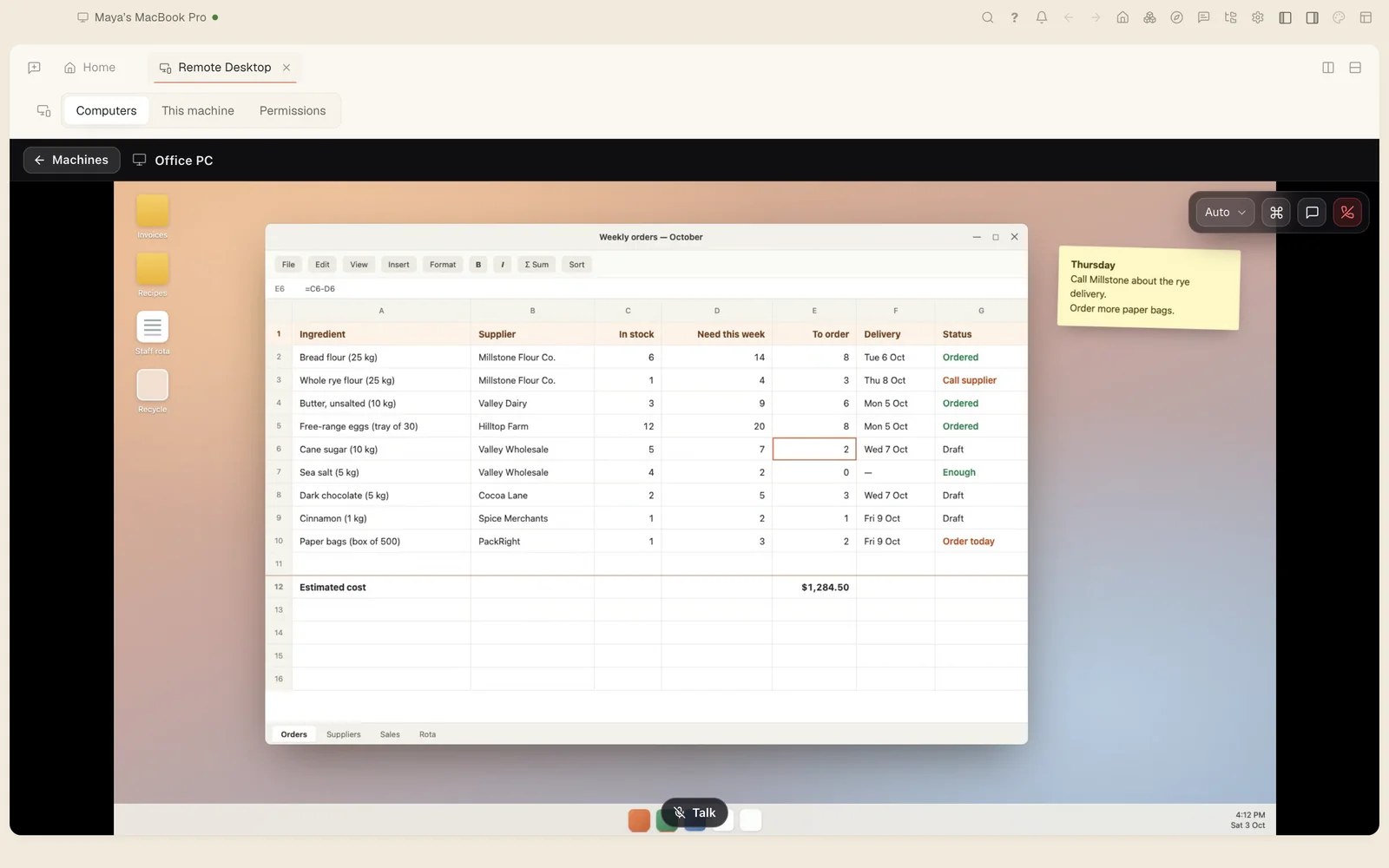Open the File menu in spreadsheet
1389x868 pixels.
coord(288,265)
